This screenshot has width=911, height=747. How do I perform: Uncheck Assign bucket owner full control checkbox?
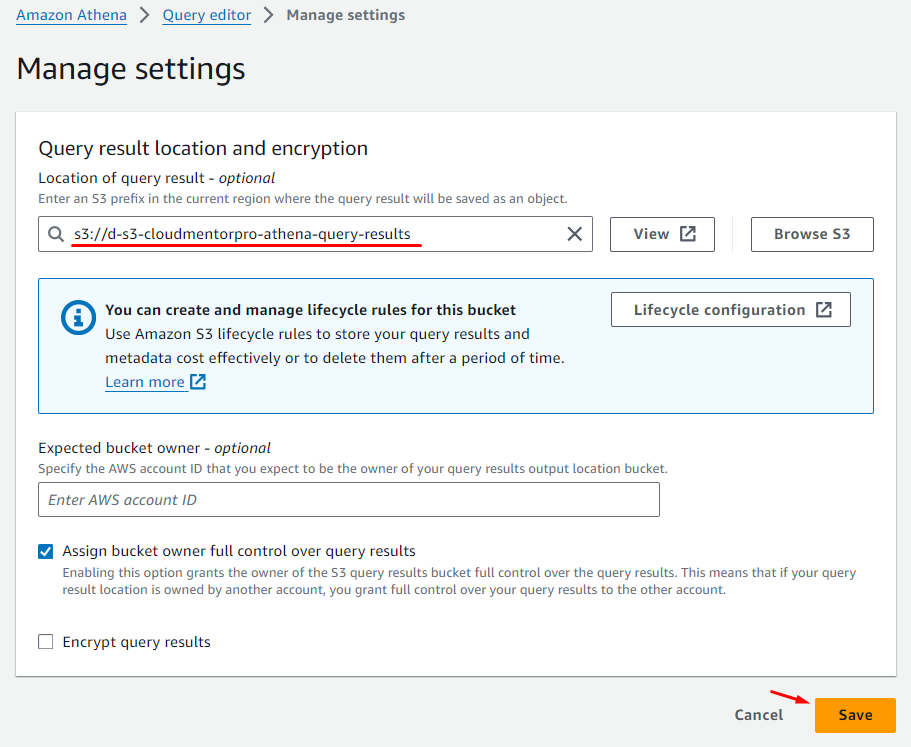tap(46, 551)
